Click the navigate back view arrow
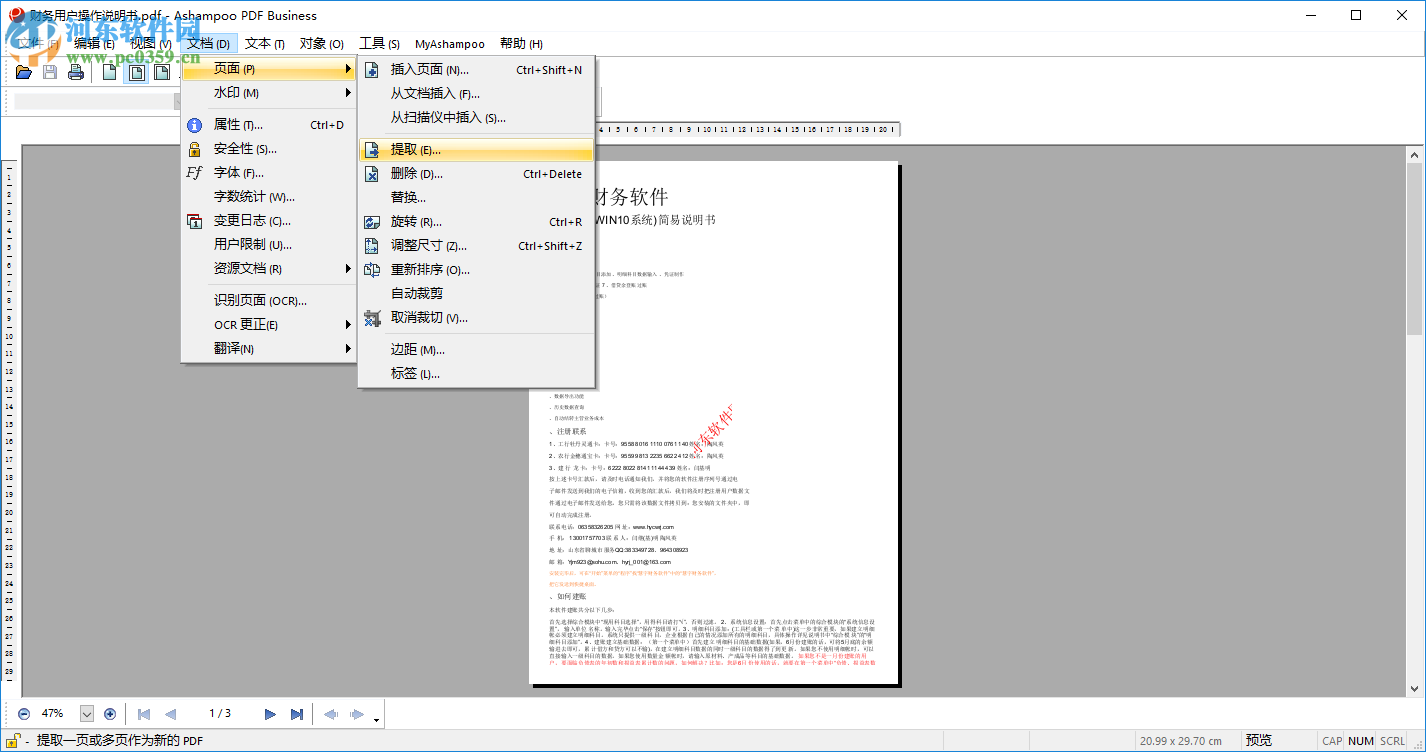 pyautogui.click(x=331, y=714)
